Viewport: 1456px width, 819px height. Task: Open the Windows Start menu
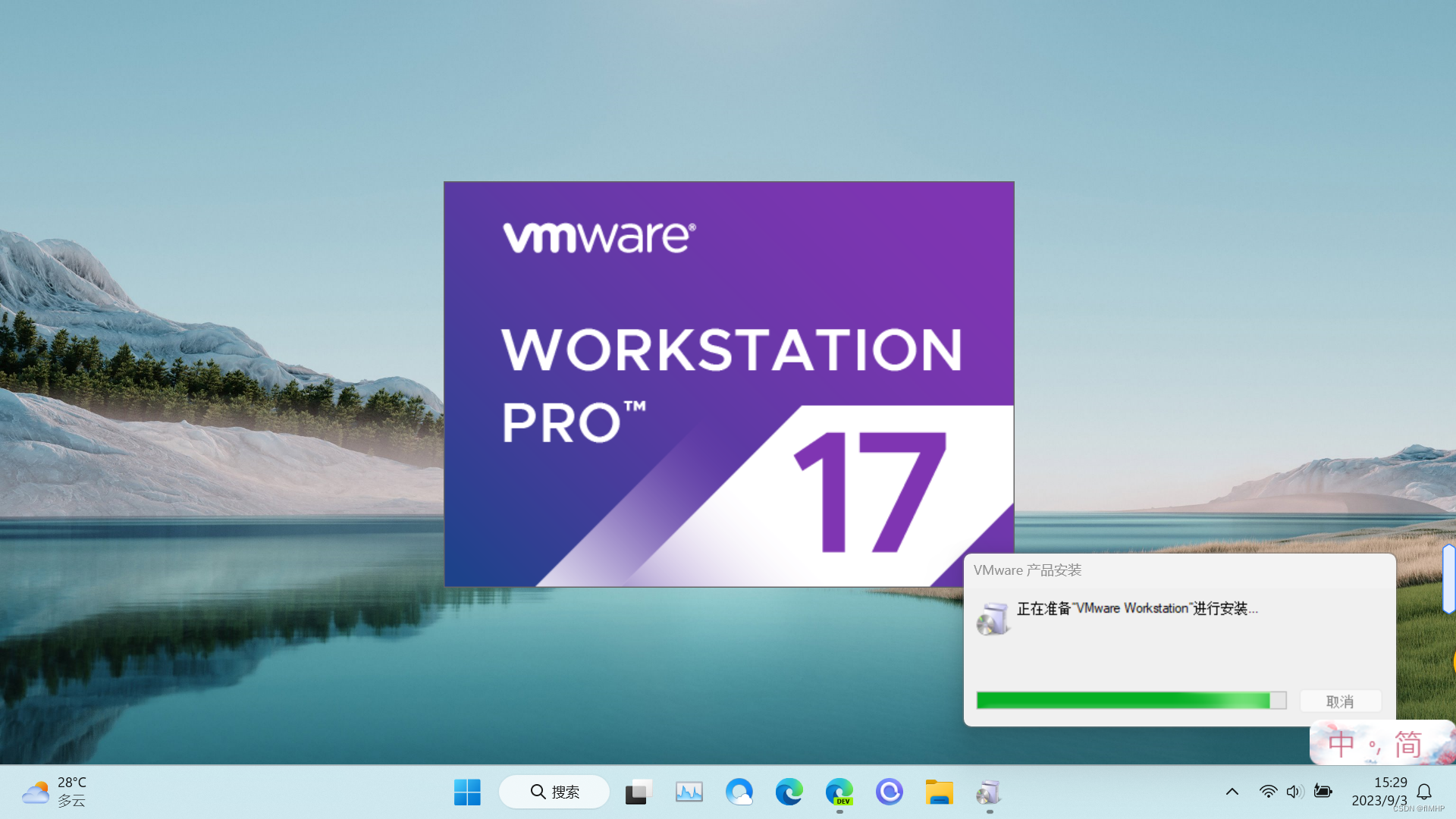[467, 792]
